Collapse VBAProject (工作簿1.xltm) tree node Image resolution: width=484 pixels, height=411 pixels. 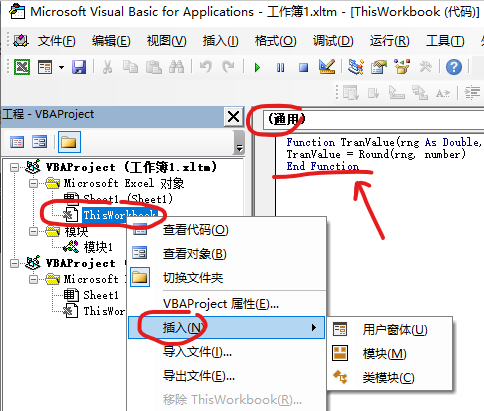[14, 167]
